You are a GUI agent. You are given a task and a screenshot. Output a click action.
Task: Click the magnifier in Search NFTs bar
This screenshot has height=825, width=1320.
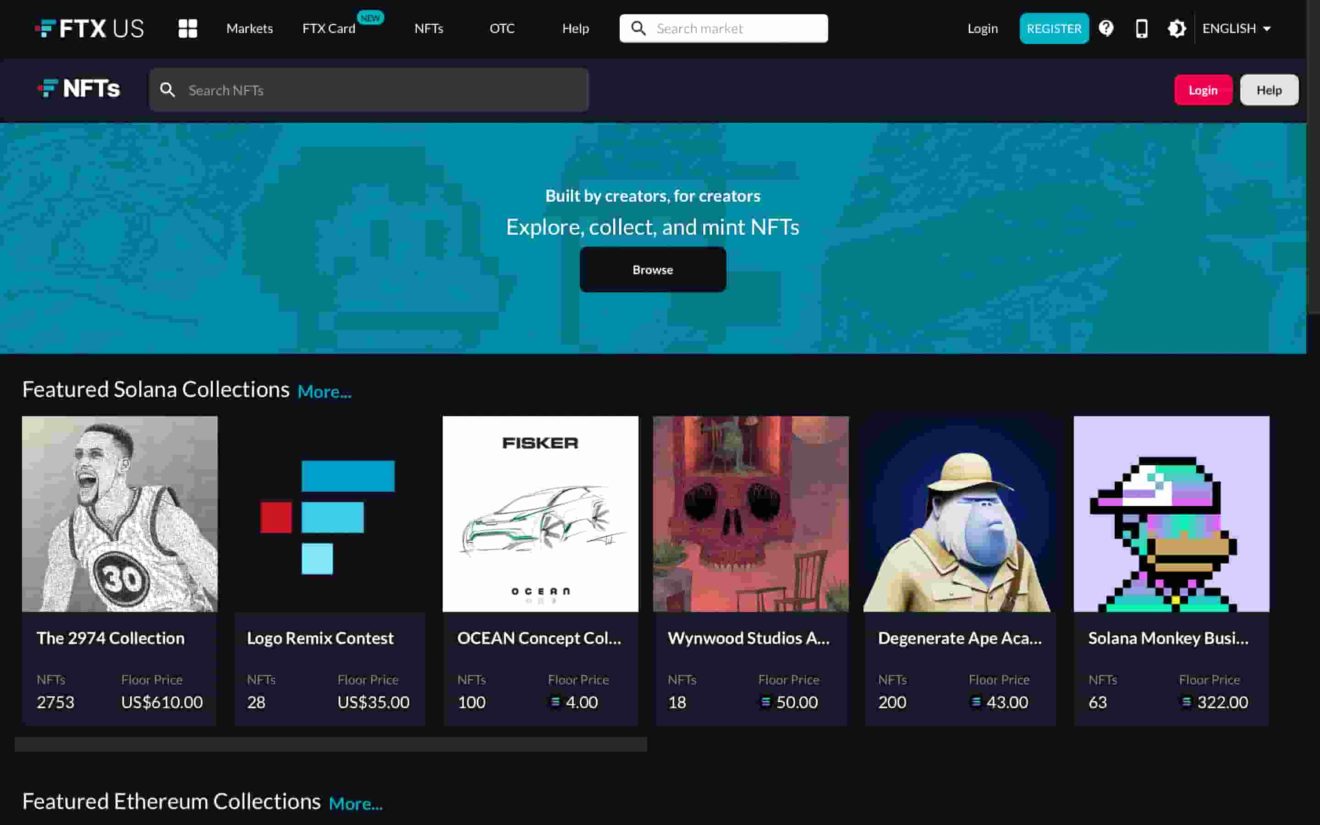click(x=168, y=90)
